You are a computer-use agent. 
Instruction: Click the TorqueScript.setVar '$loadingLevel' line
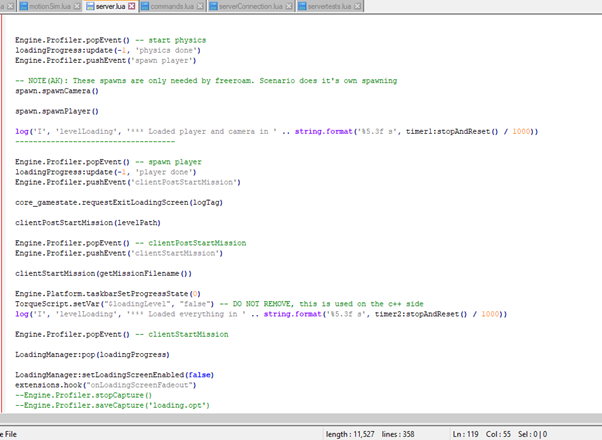click(x=219, y=304)
